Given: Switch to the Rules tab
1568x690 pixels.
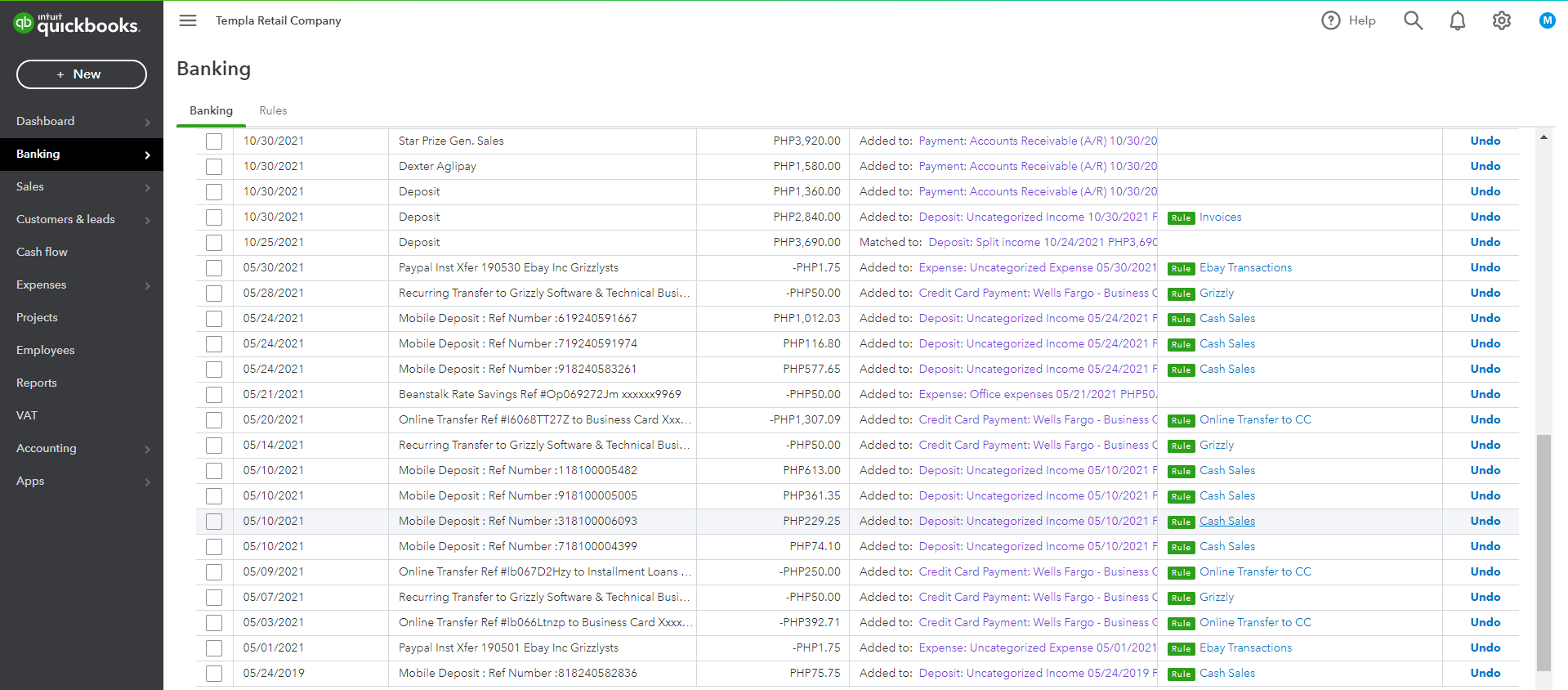Looking at the screenshot, I should [273, 110].
